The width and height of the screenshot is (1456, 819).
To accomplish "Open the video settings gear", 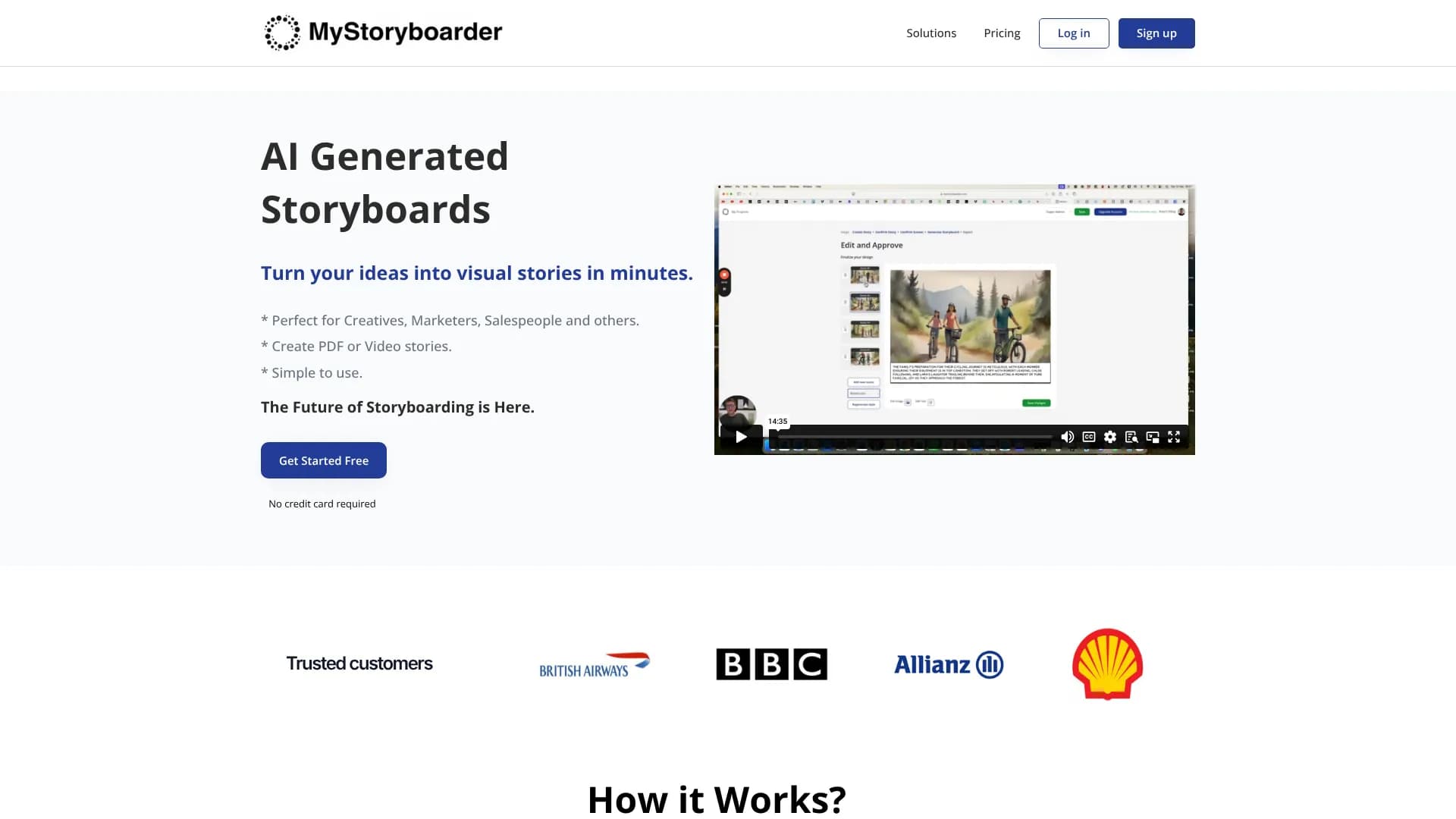I will tap(1109, 437).
